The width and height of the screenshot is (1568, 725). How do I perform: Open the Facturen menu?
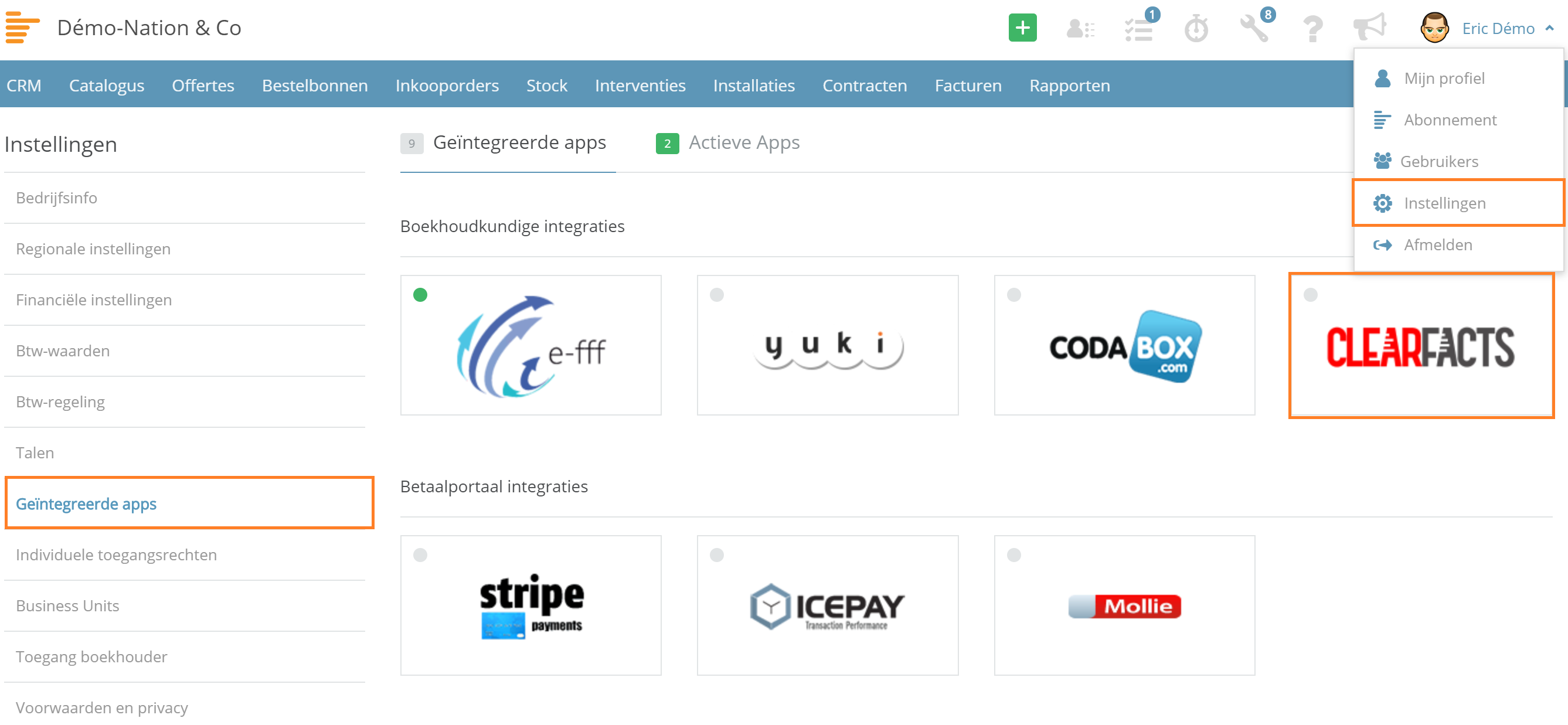coord(968,85)
